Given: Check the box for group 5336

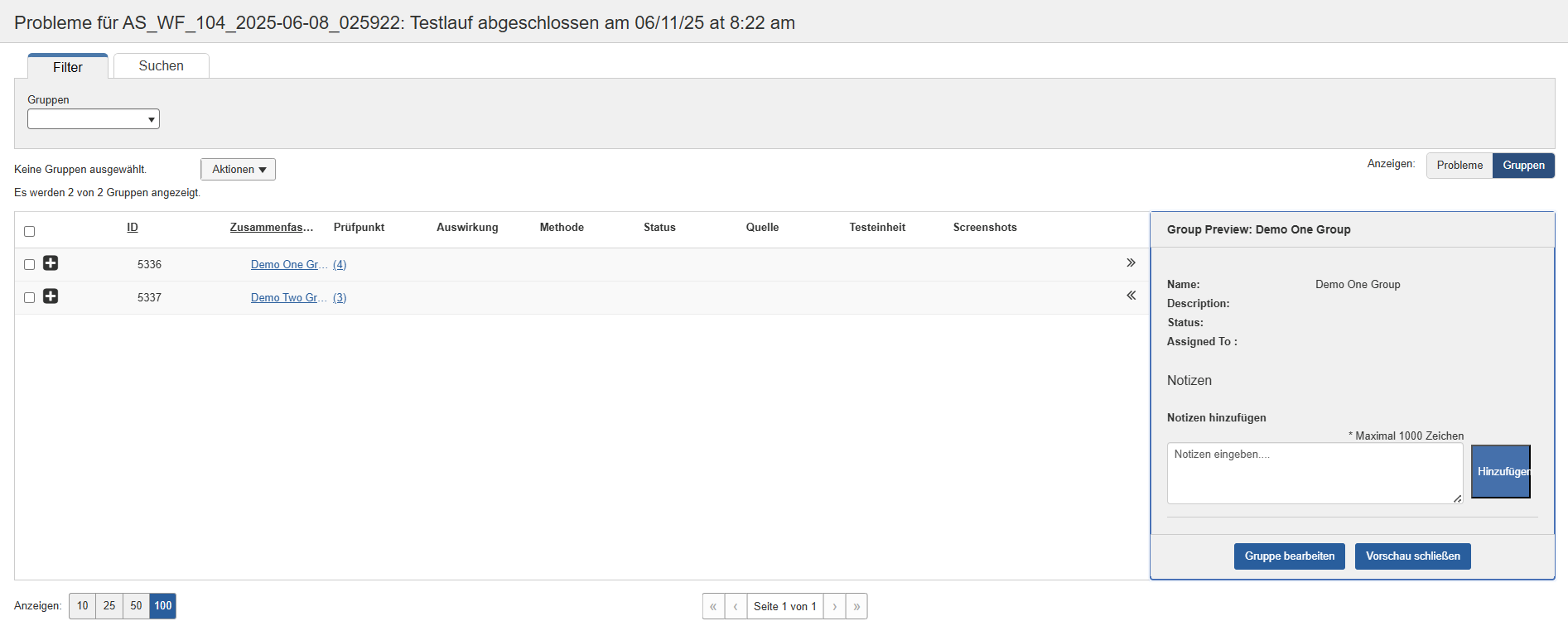Looking at the screenshot, I should click(x=30, y=264).
